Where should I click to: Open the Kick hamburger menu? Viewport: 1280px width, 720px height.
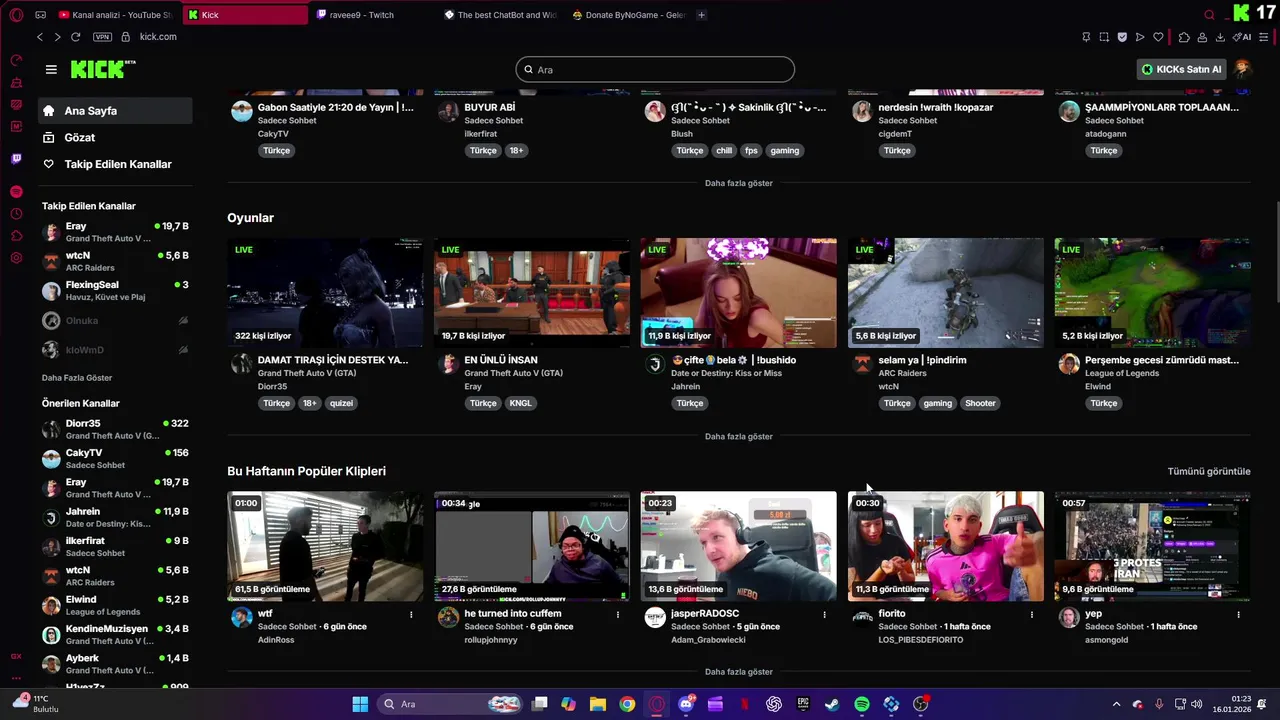click(x=51, y=69)
